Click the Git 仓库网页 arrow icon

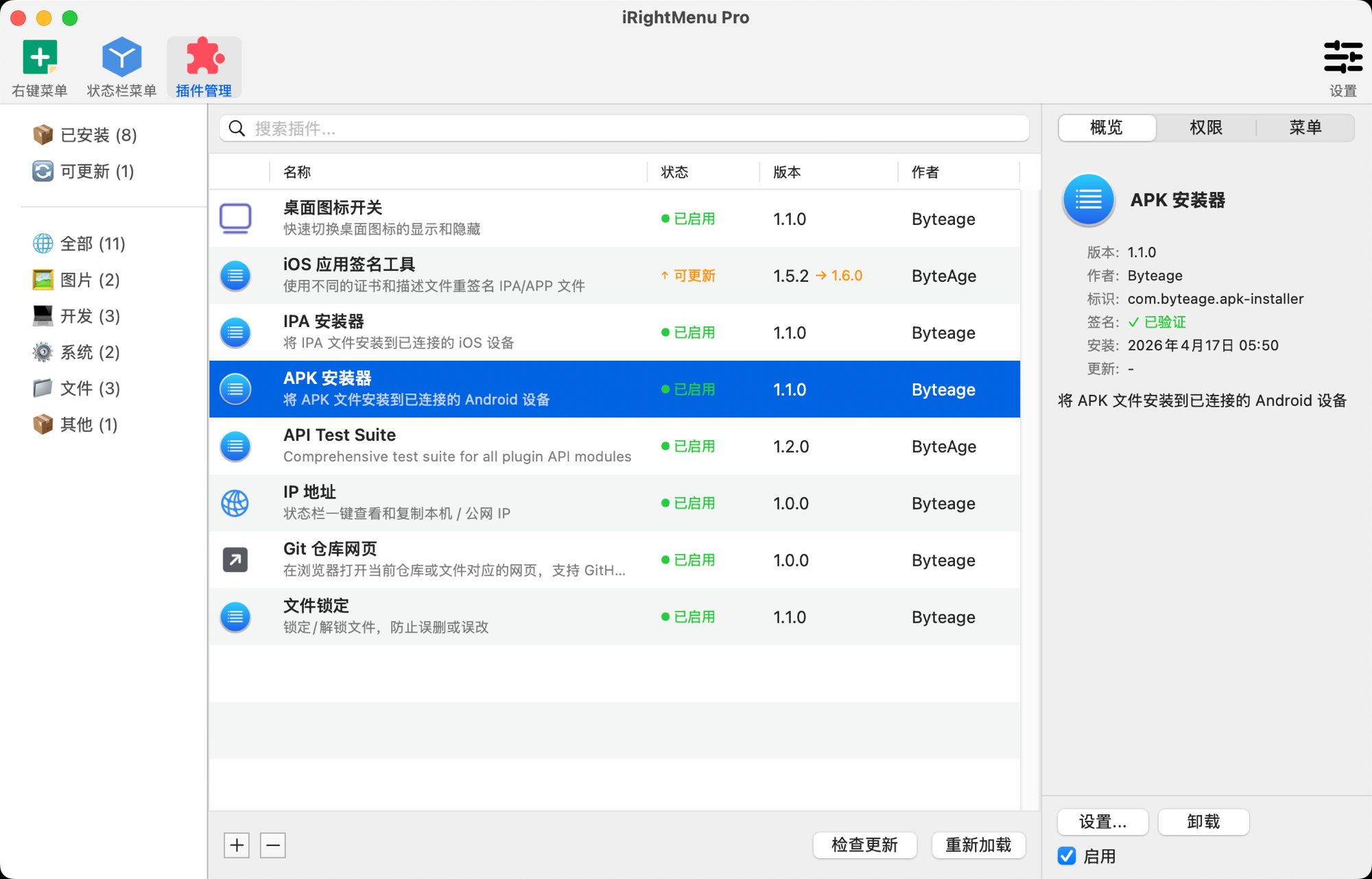235,560
